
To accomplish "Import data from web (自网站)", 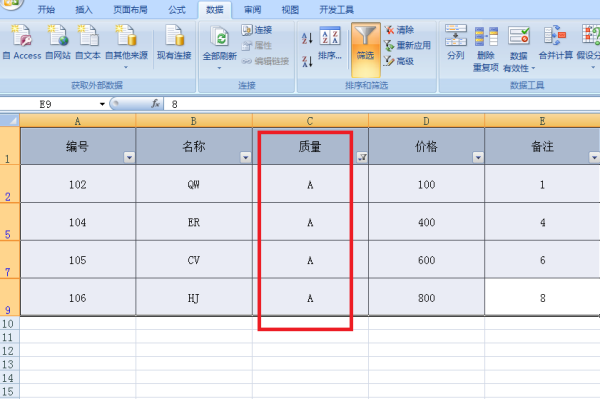I will [x=58, y=42].
